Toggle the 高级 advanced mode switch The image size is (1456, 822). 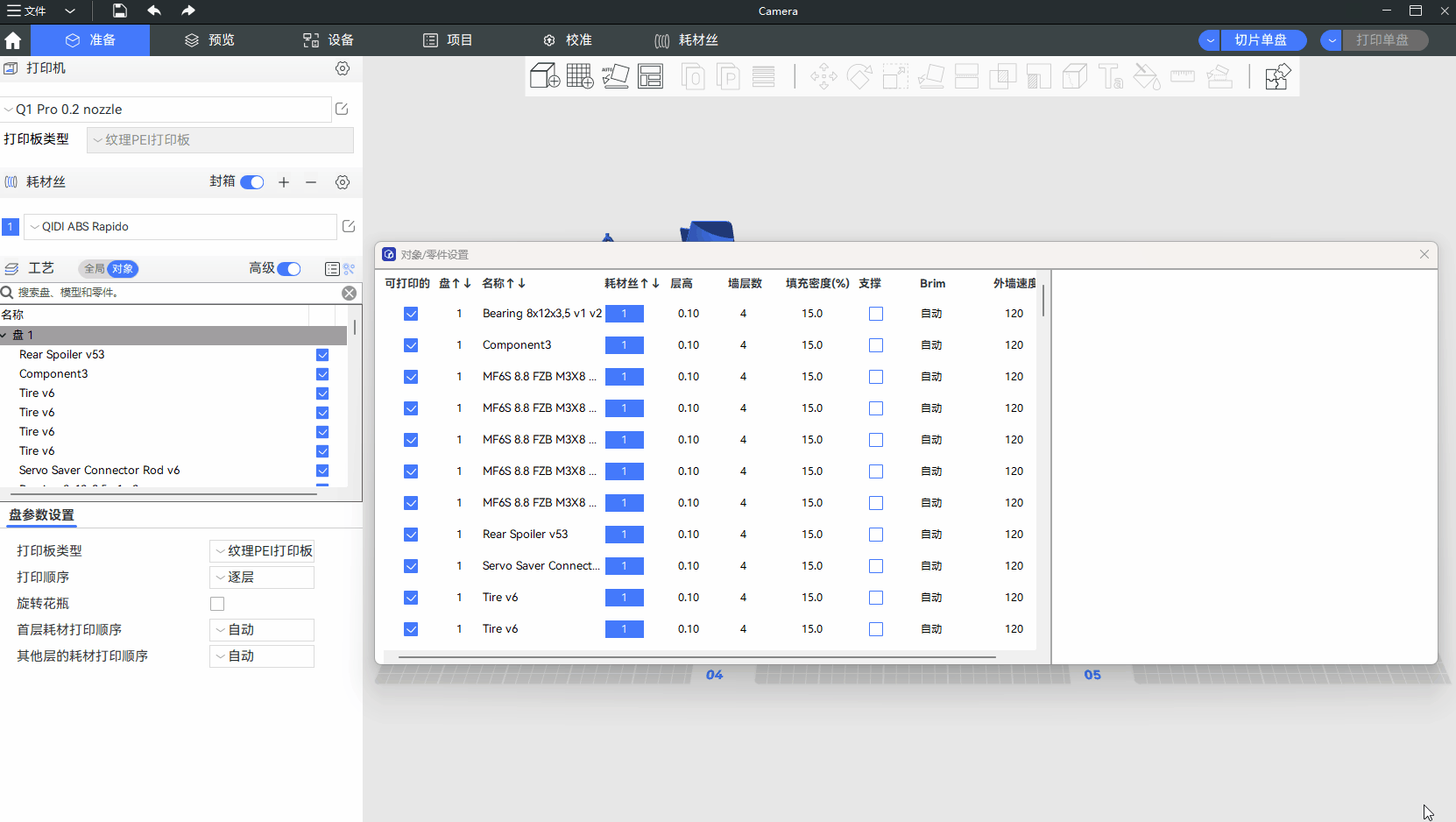[288, 269]
